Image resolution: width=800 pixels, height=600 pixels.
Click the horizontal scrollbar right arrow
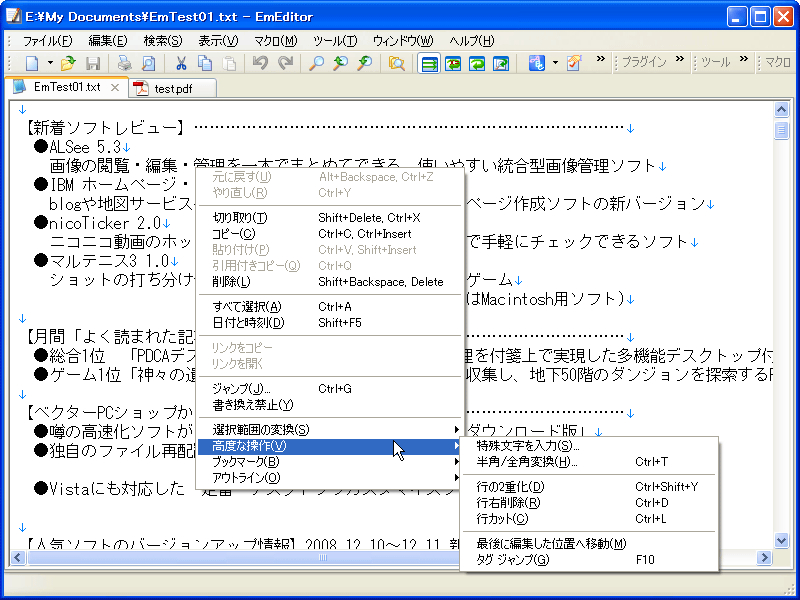pos(764,557)
